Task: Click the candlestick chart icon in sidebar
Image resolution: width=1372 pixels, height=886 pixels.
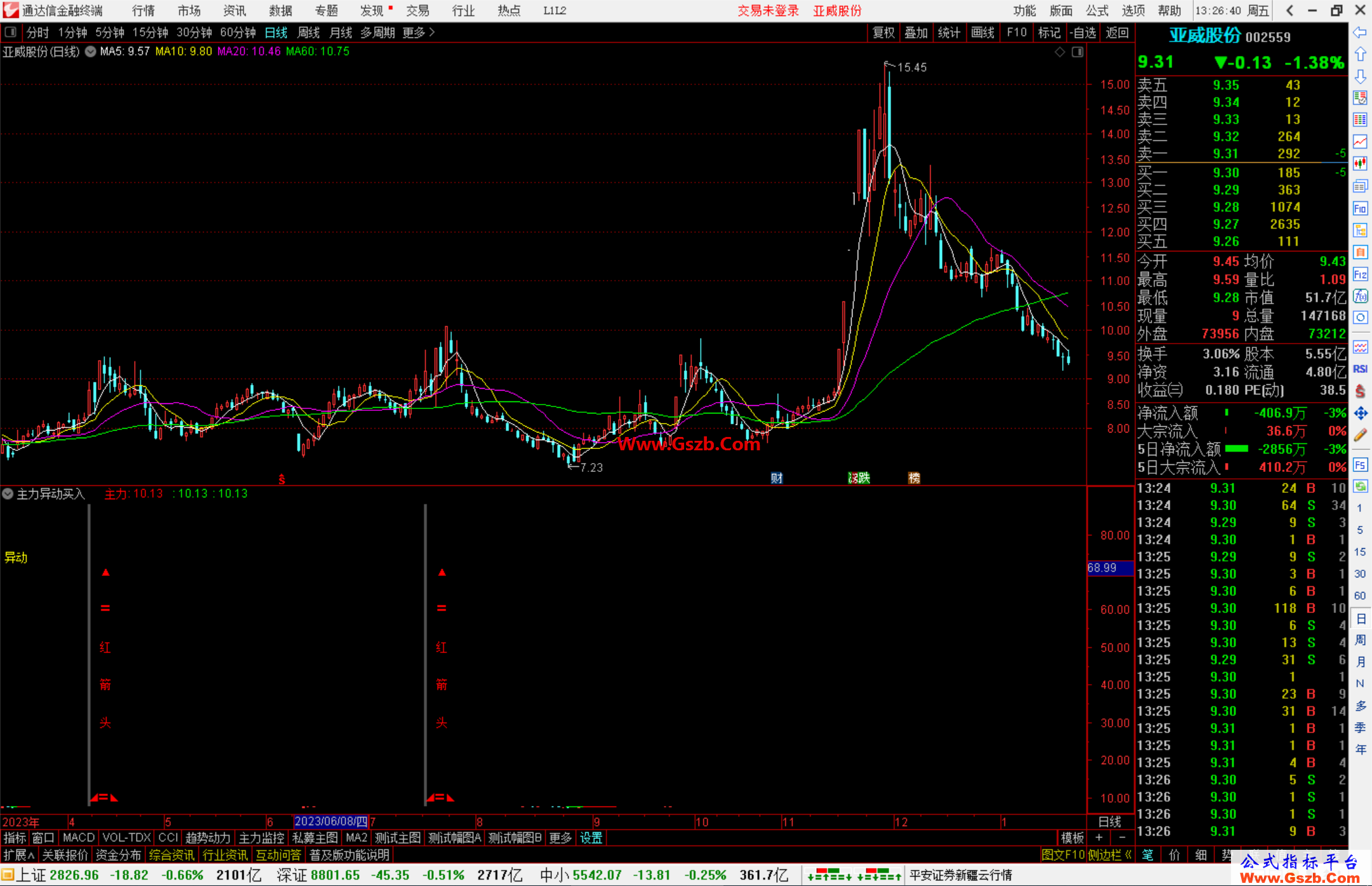Action: coord(1360,163)
